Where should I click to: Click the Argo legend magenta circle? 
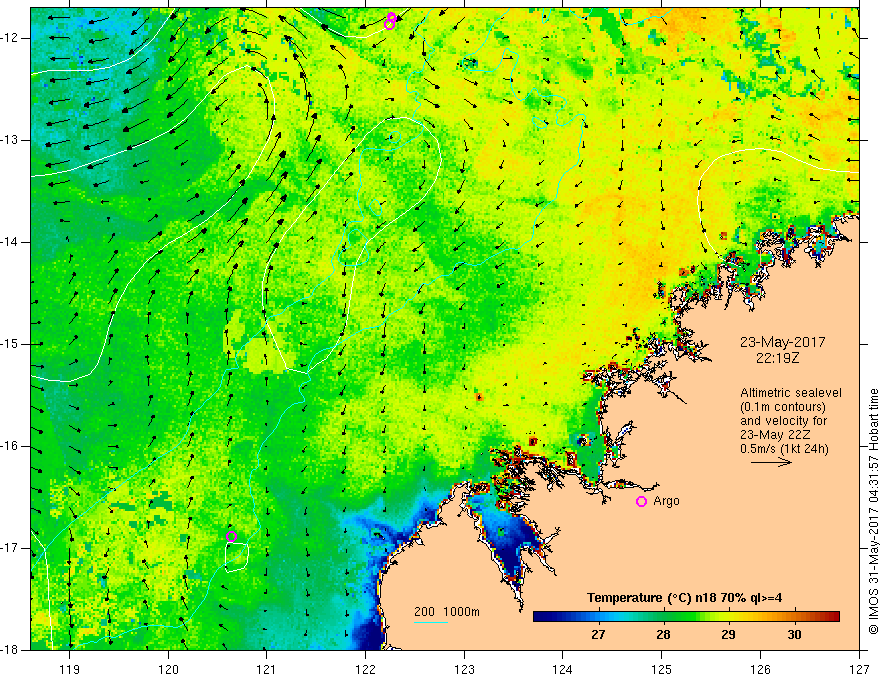click(x=641, y=502)
